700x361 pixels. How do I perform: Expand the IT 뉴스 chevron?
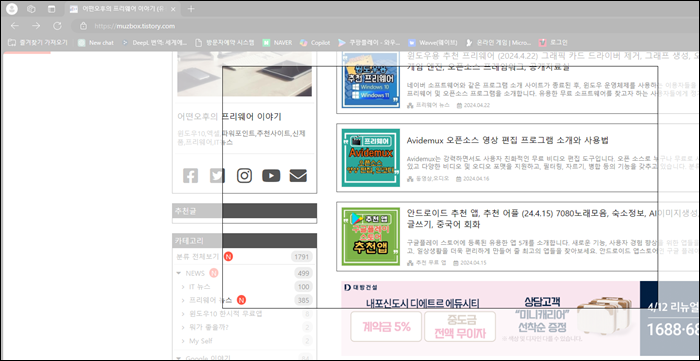[x=183, y=287]
